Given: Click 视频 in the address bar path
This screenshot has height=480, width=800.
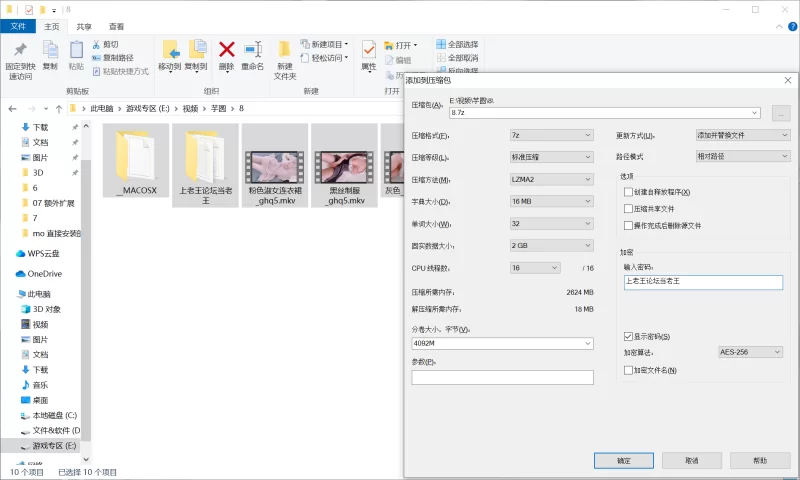Looking at the screenshot, I should click(190, 109).
